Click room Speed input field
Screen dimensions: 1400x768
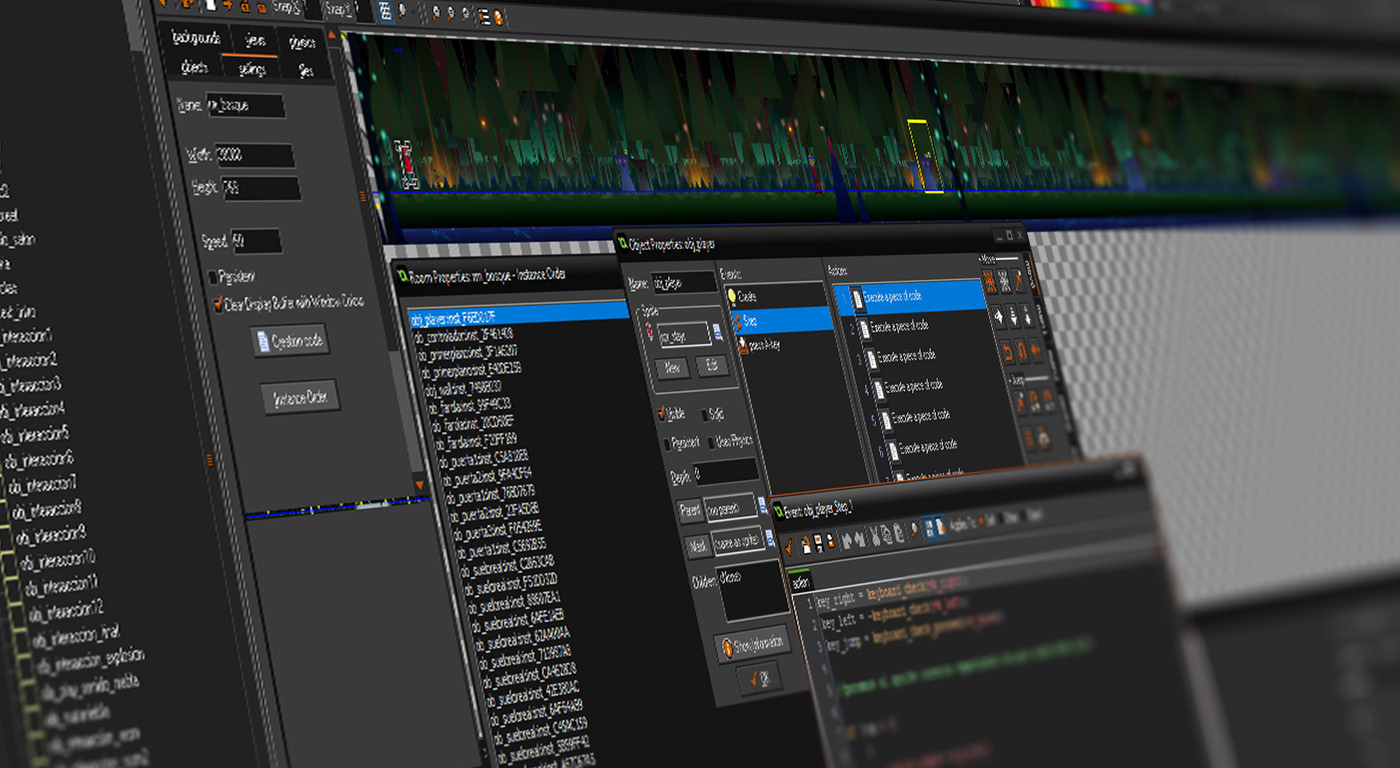coord(257,240)
